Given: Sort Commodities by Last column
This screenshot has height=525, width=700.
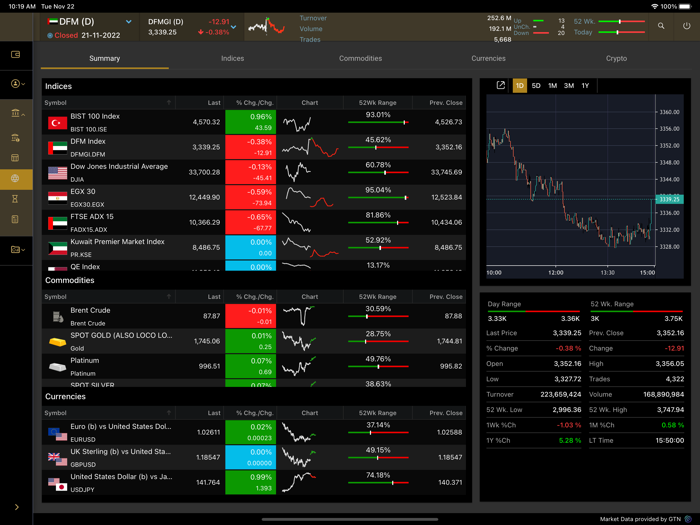Looking at the screenshot, I should pyautogui.click(x=214, y=297).
